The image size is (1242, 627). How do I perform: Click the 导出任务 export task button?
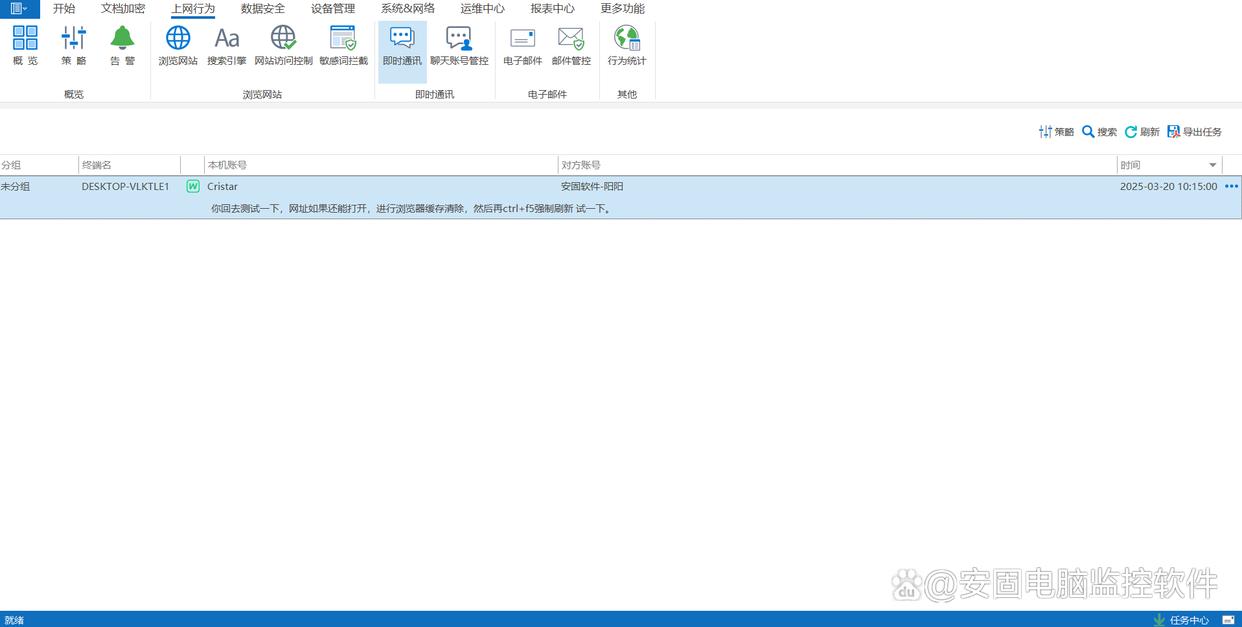coord(1195,132)
